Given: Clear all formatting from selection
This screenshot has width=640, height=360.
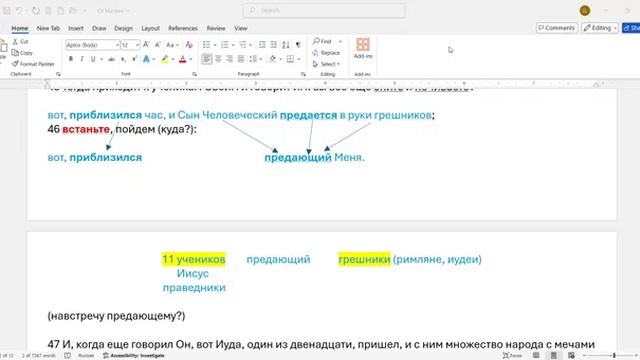Looking at the screenshot, I should point(189,44).
